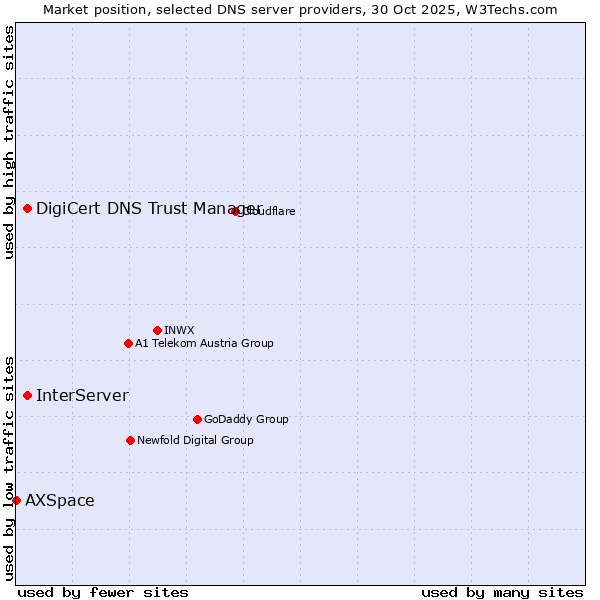Click the Newfold Digital Group label

coord(195,440)
